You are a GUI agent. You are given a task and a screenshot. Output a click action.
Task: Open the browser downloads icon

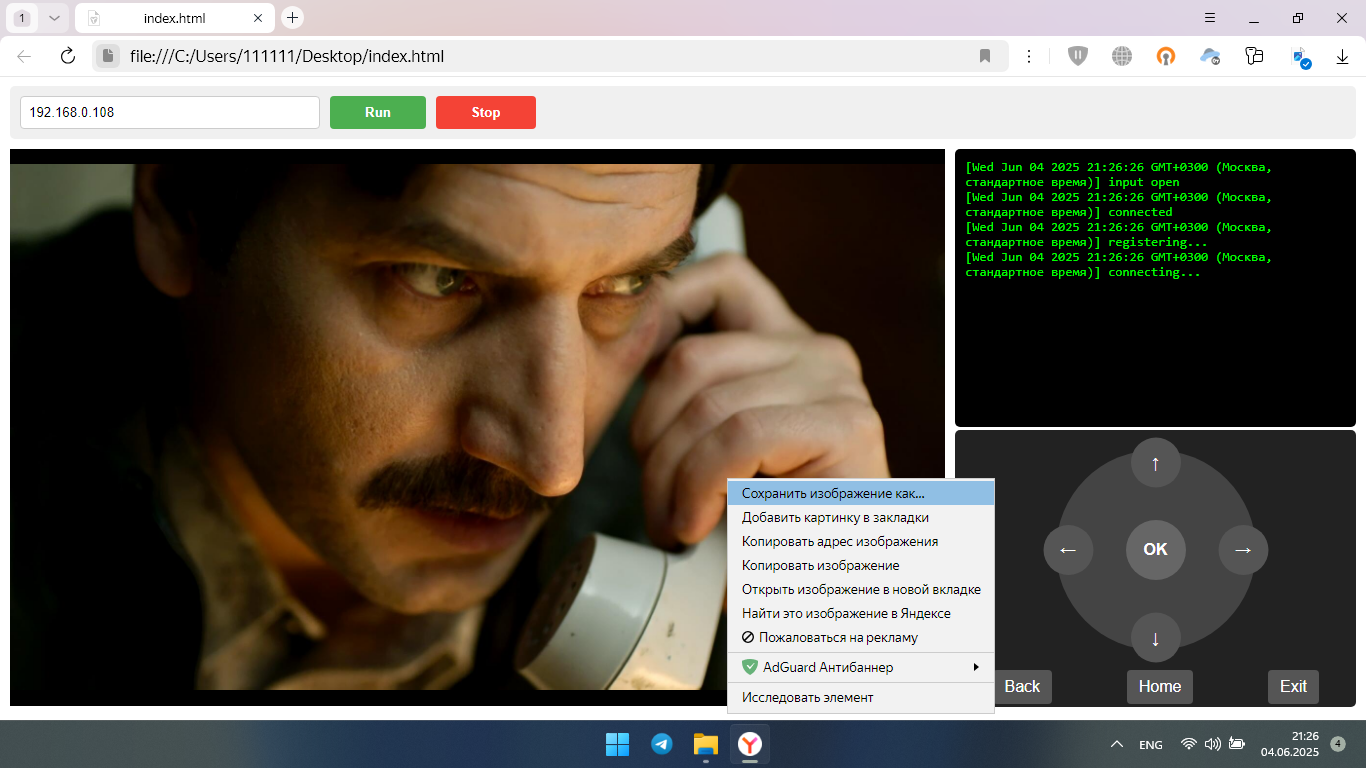click(1343, 57)
